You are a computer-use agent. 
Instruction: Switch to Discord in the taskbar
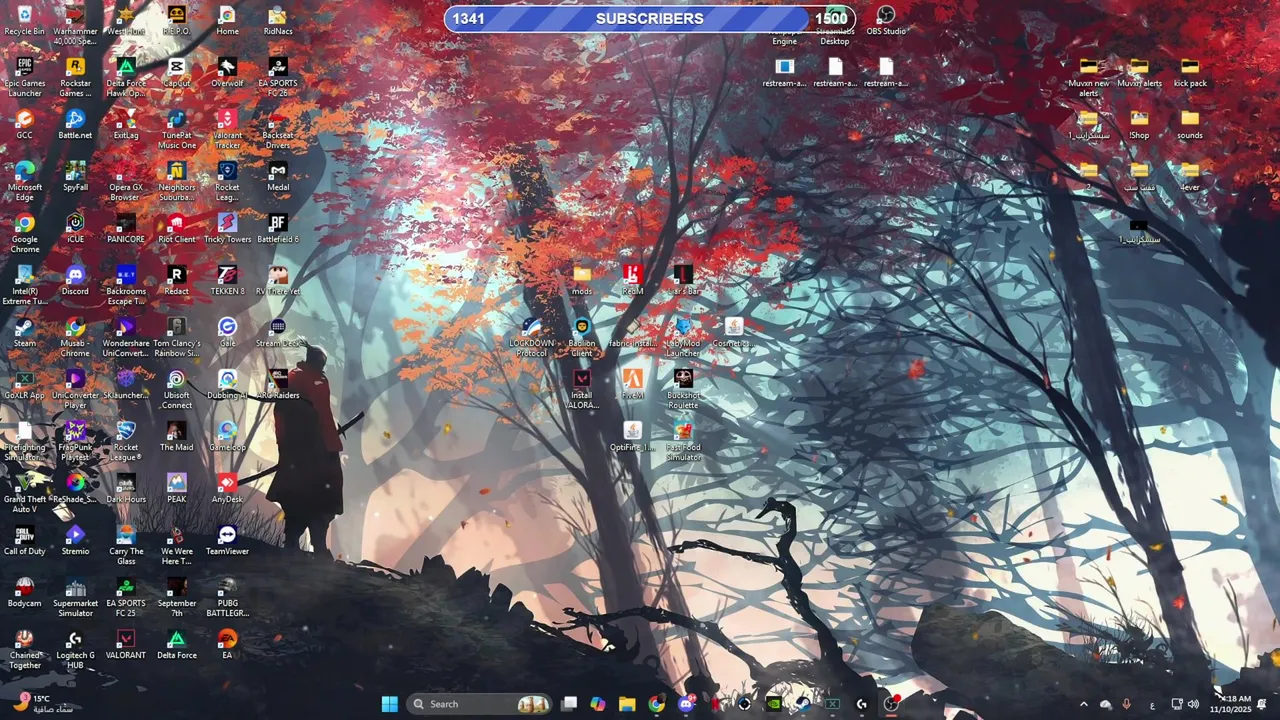(685, 704)
